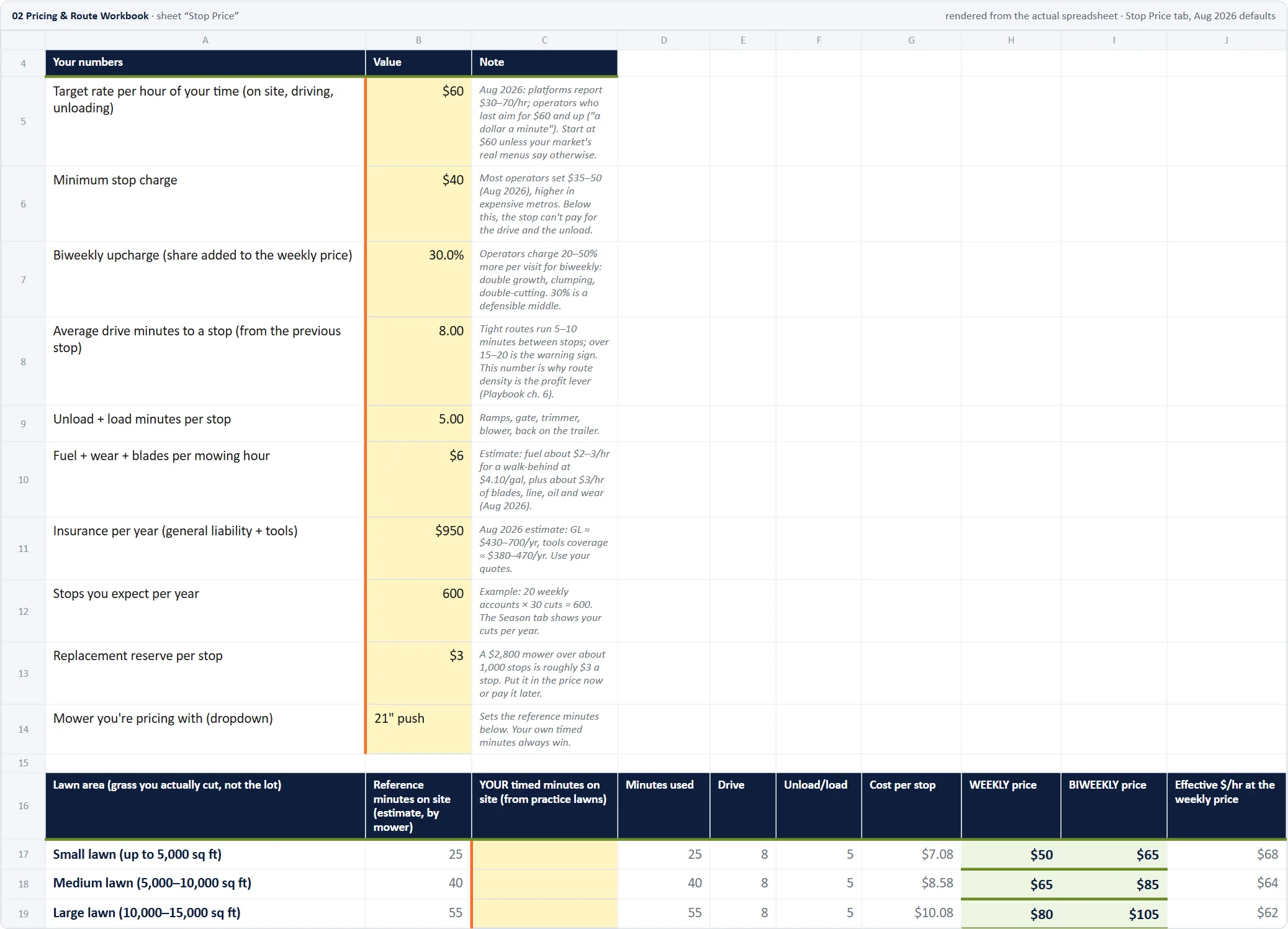Screen dimensions: 1288x929
Task: Click the minimum stop charge value $40
Action: pyautogui.click(x=418, y=204)
